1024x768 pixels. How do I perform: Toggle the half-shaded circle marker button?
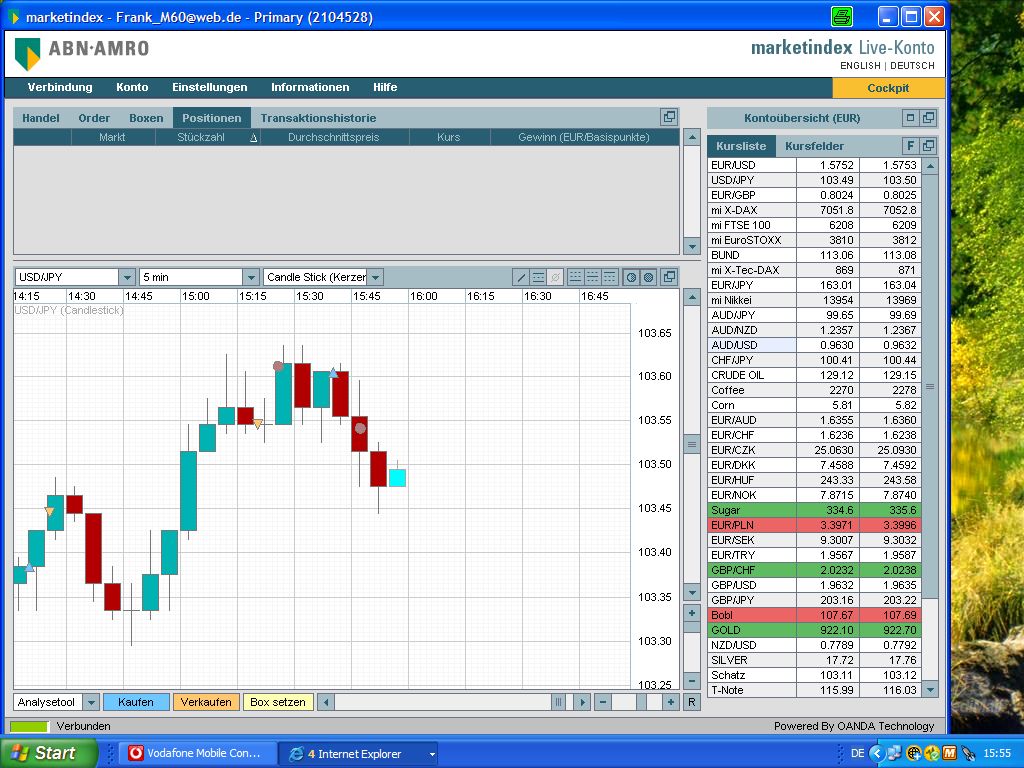click(x=631, y=277)
